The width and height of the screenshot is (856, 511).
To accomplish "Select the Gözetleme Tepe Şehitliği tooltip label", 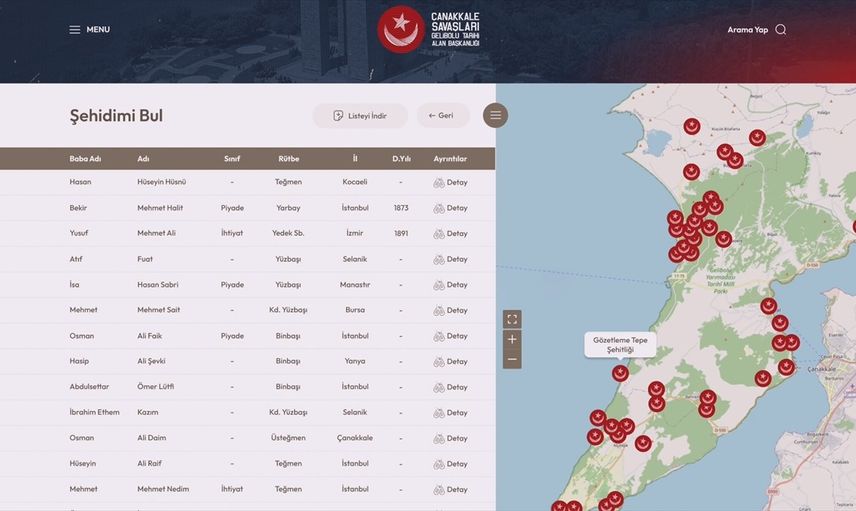I will click(620, 345).
